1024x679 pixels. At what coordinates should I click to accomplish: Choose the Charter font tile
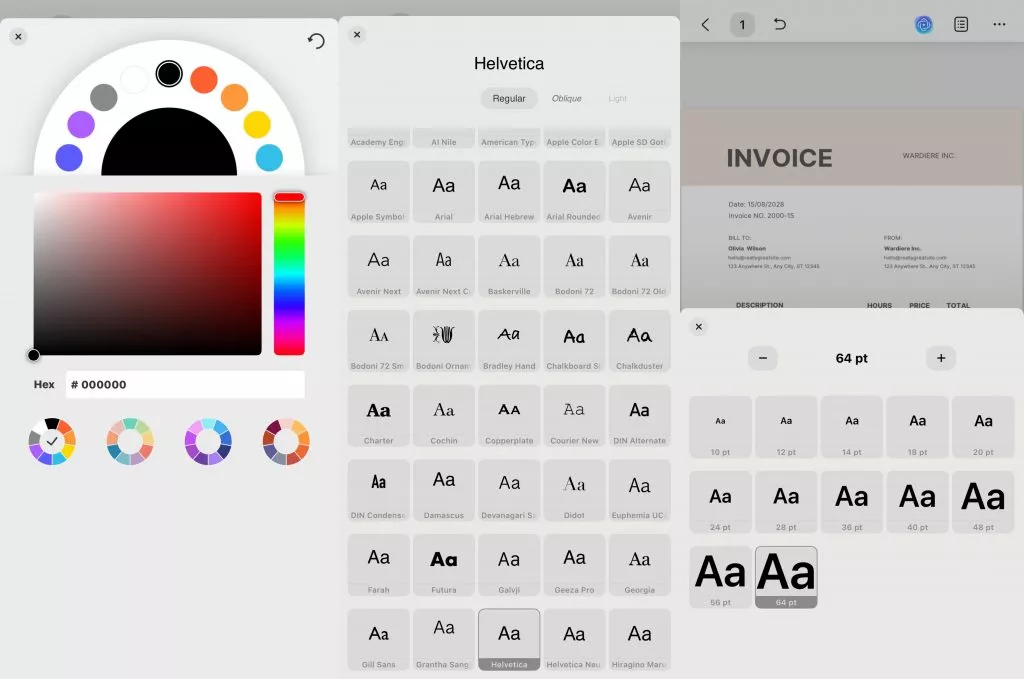tap(379, 416)
